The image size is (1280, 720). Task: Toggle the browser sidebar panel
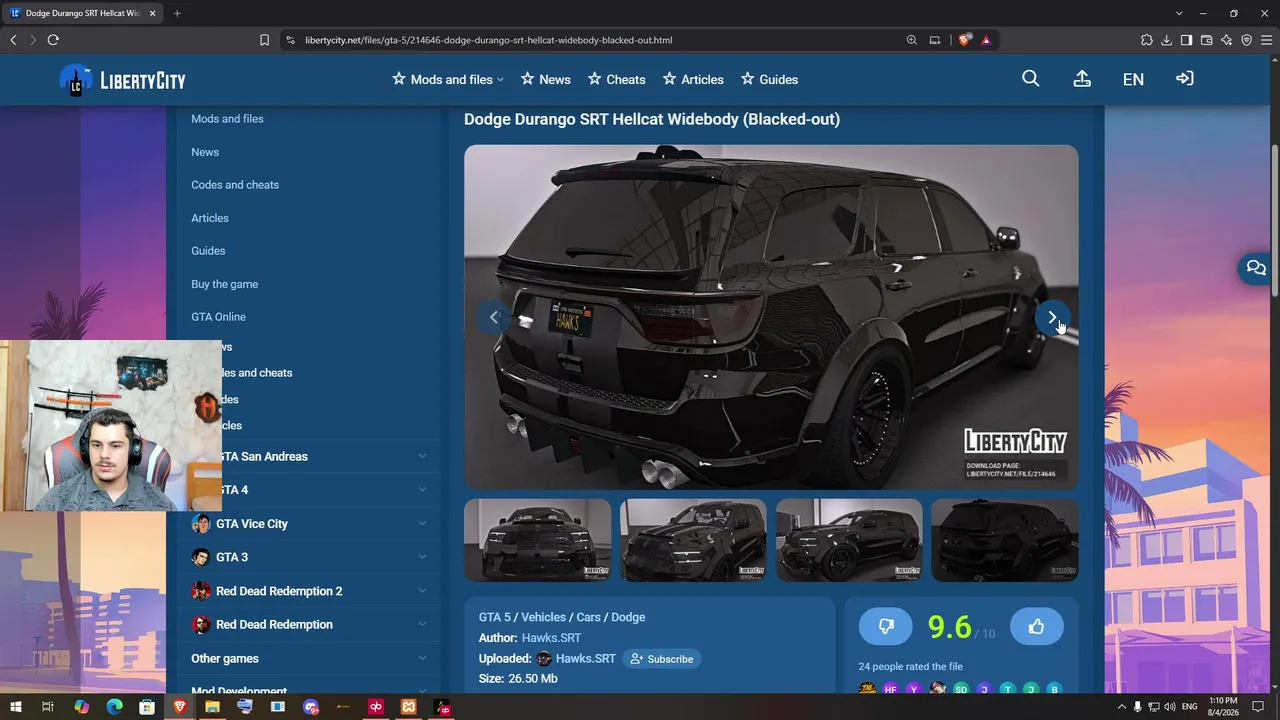click(1186, 40)
